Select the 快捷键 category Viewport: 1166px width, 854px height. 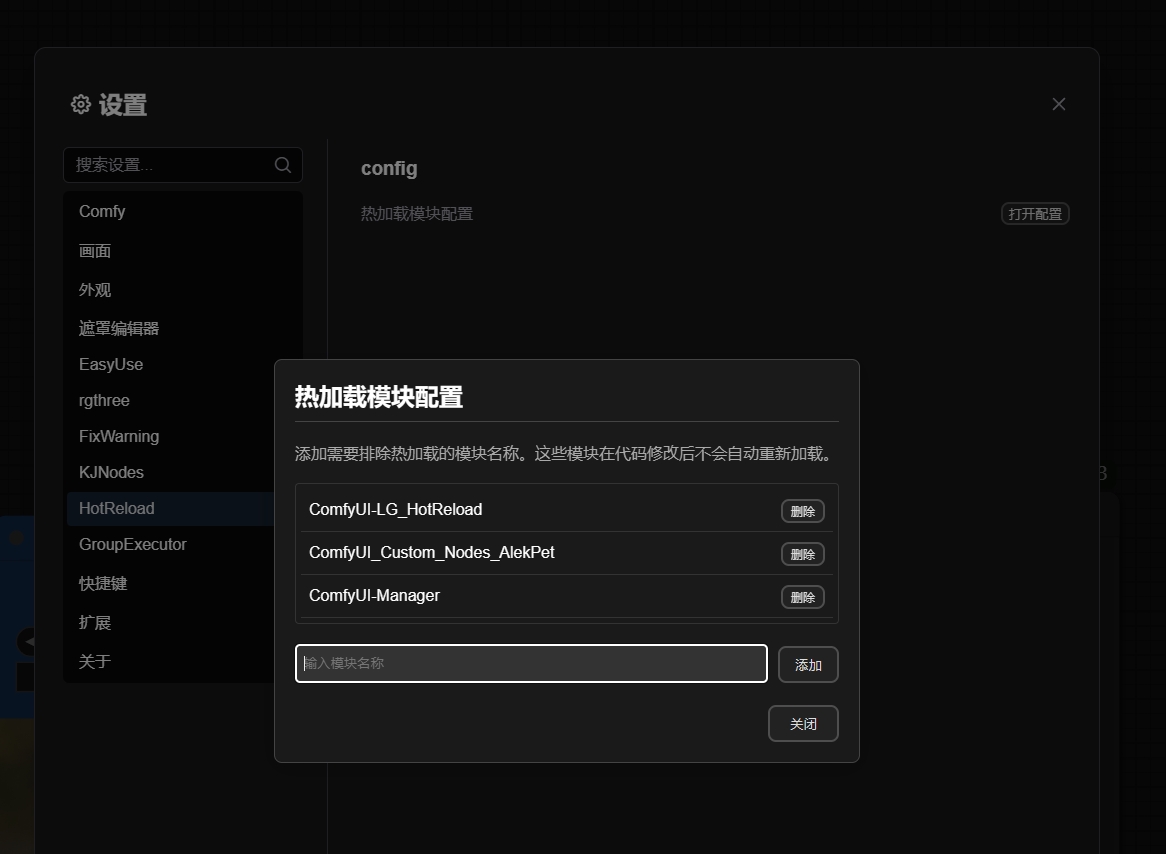[171, 583]
